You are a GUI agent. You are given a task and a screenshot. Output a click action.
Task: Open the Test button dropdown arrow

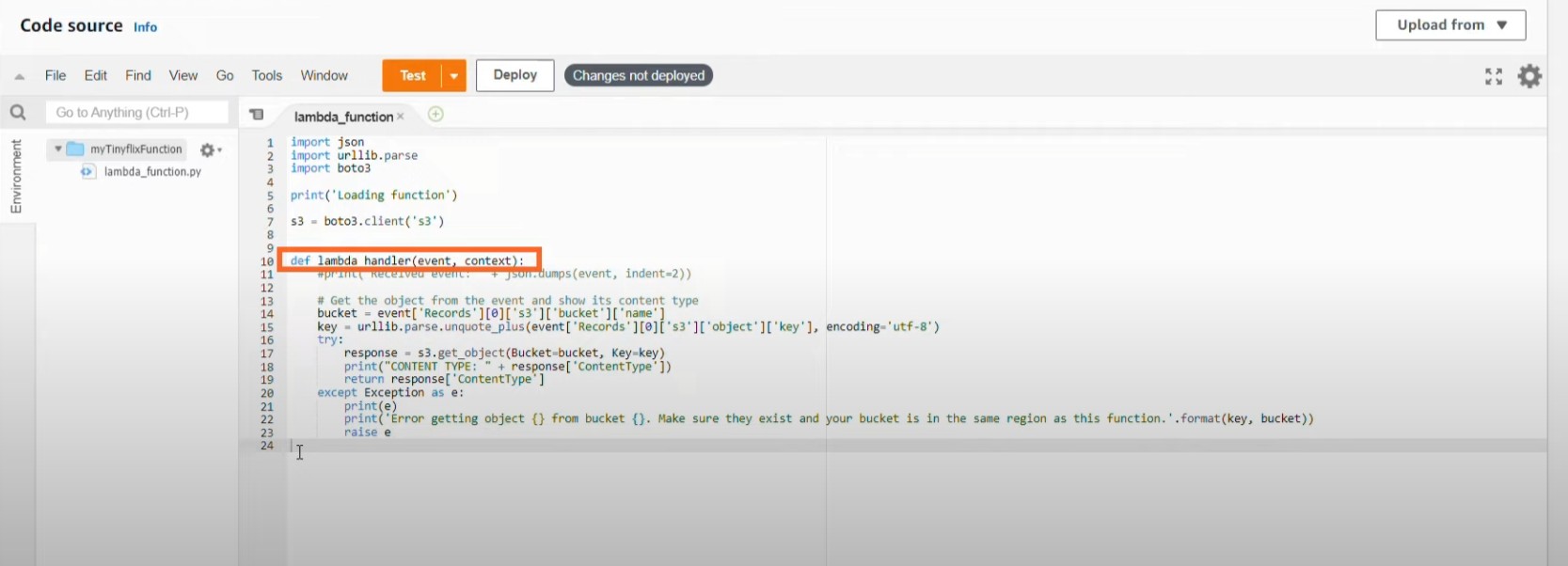pos(454,76)
